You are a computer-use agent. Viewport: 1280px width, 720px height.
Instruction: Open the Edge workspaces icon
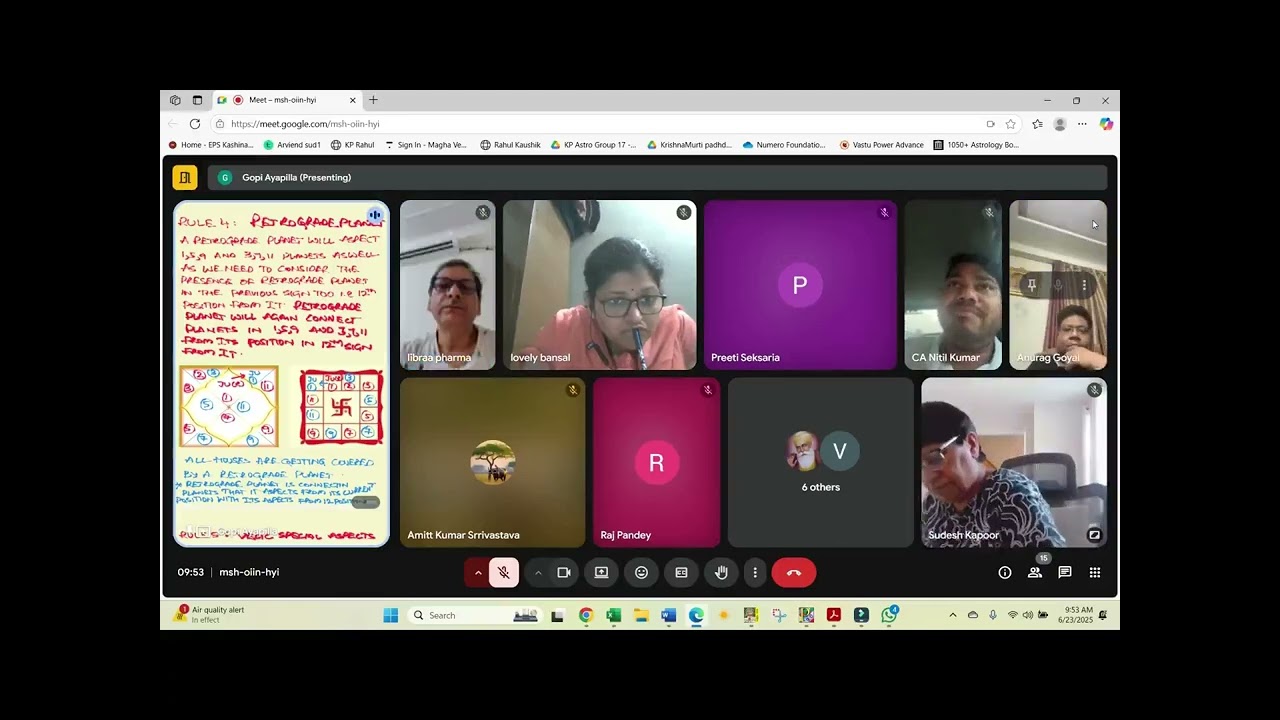(175, 100)
